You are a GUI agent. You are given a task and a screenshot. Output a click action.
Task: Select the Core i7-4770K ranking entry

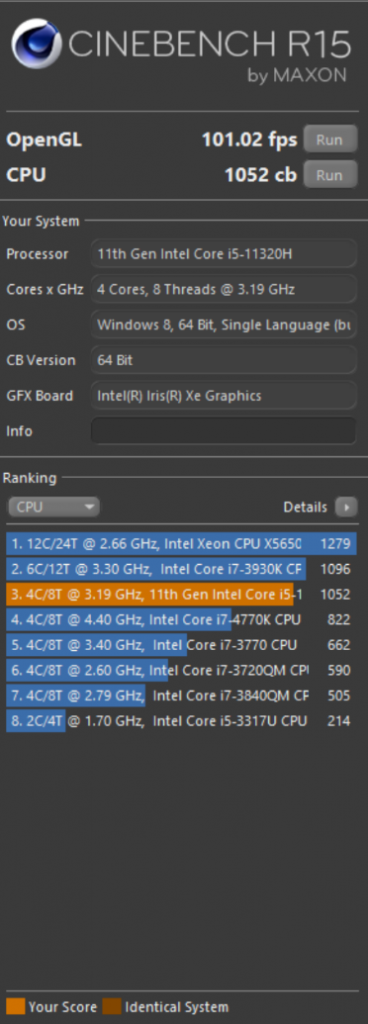(x=181, y=619)
